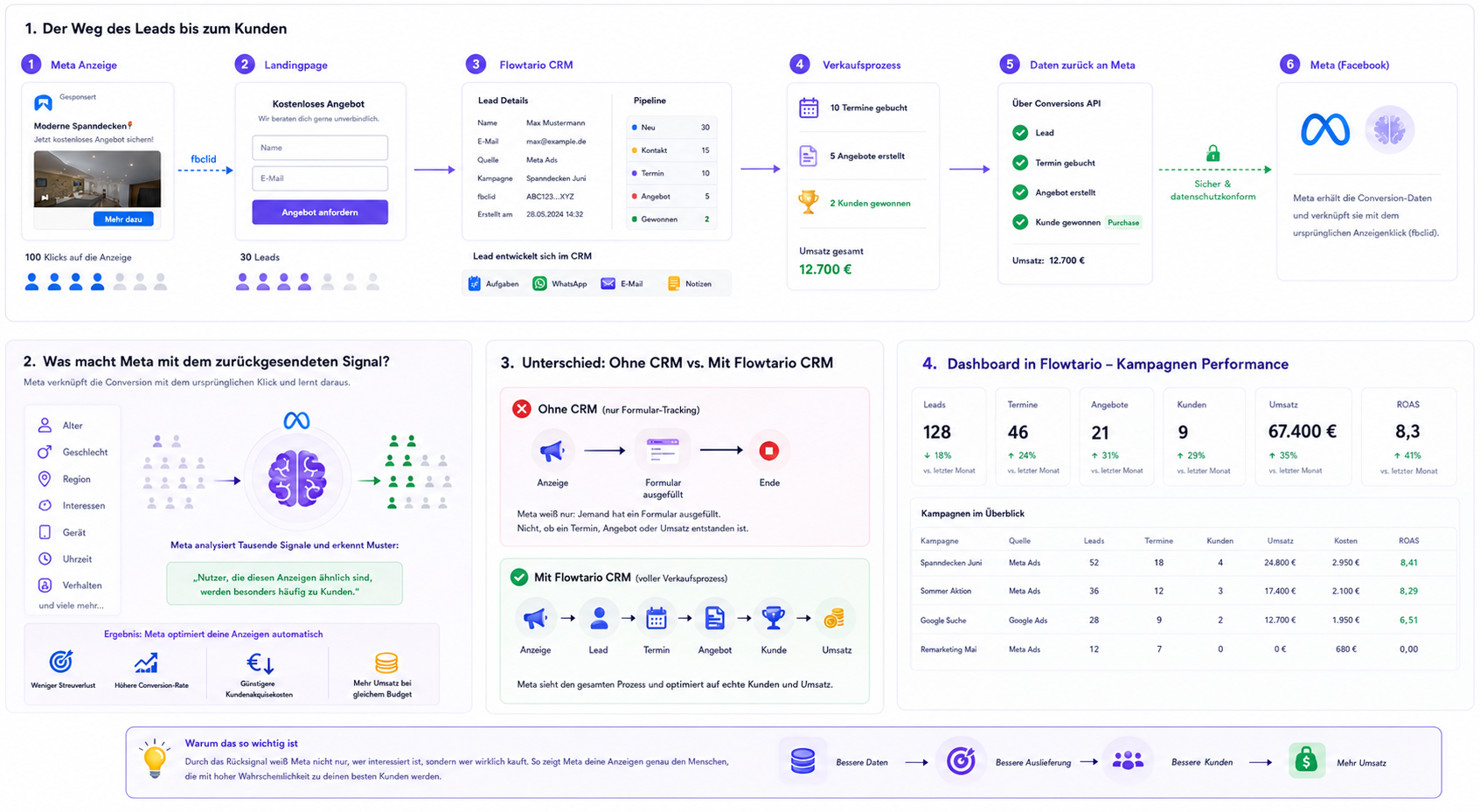Click the Leads 128 KPI card

(950, 436)
